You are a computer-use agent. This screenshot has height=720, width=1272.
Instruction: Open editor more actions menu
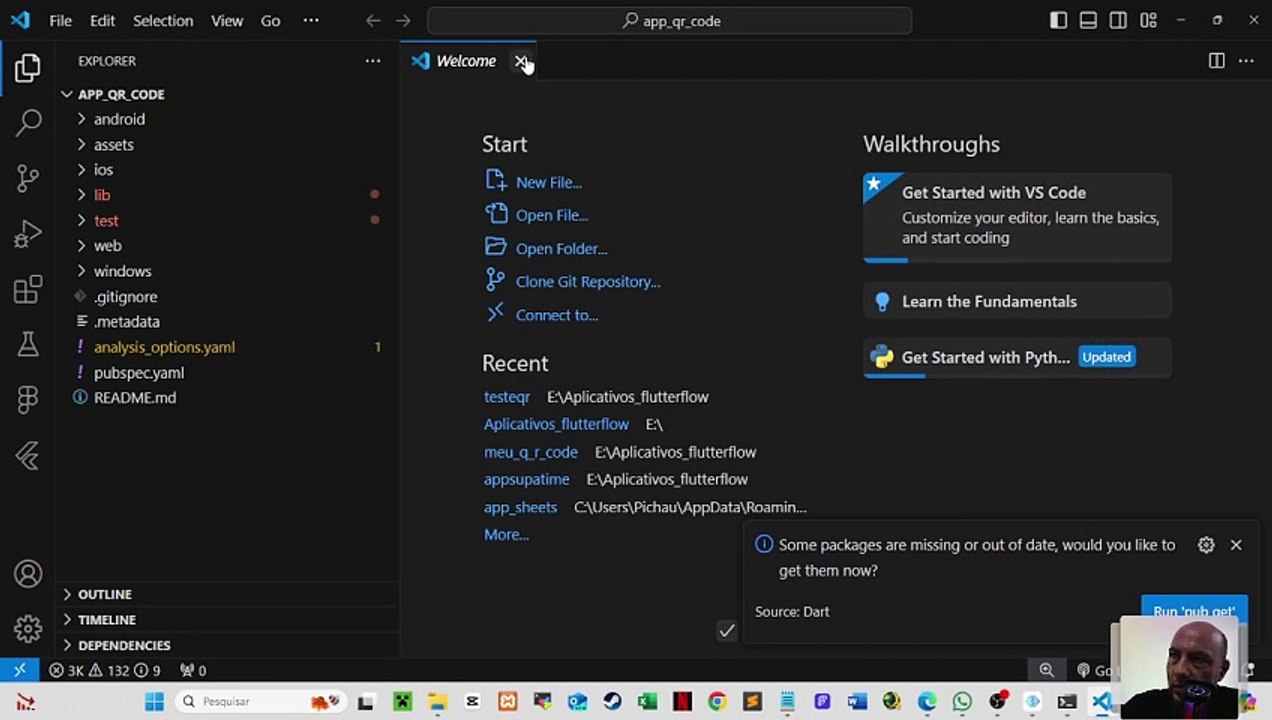[1246, 61]
